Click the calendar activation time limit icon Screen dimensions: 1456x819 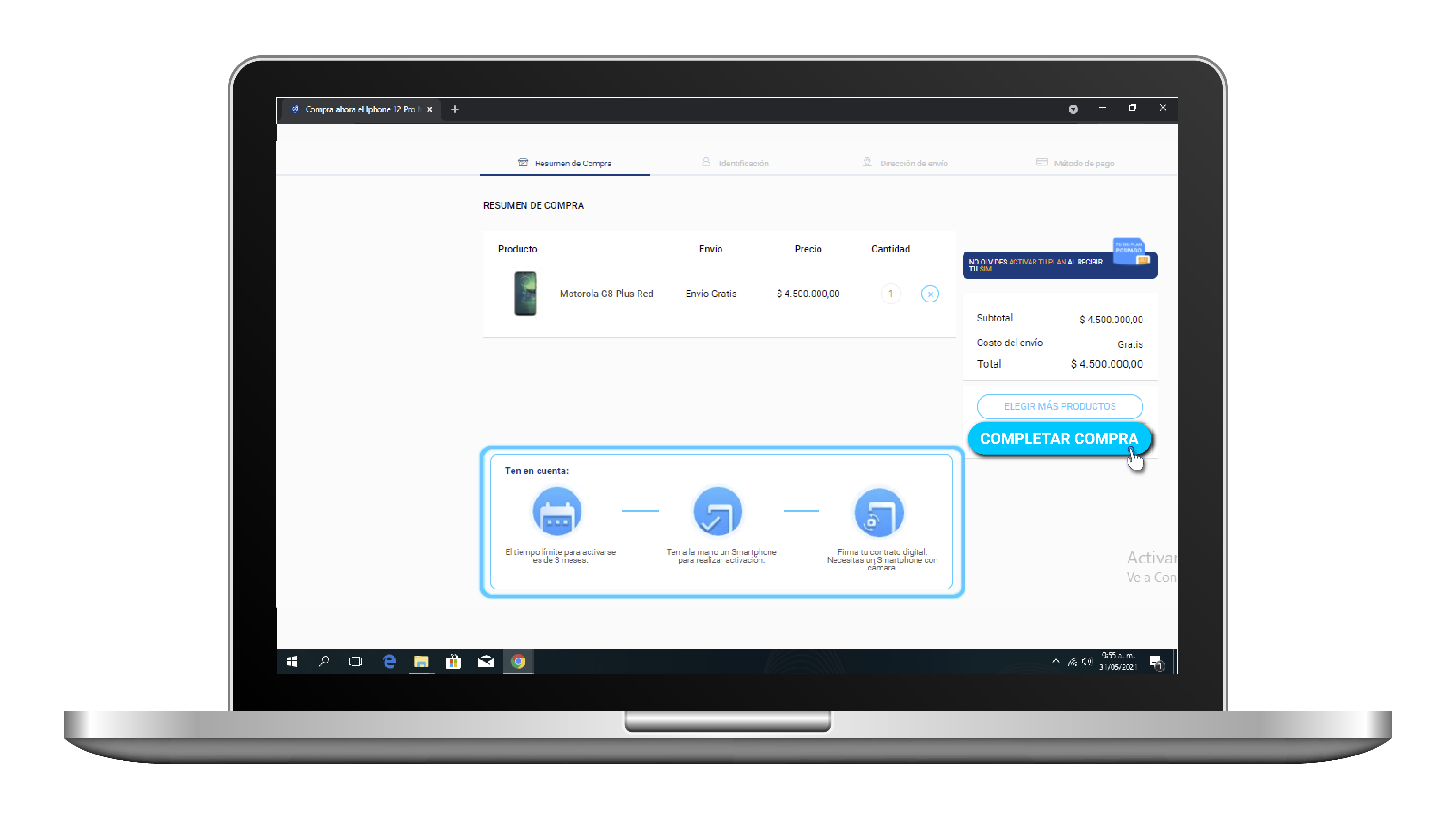pos(557,512)
